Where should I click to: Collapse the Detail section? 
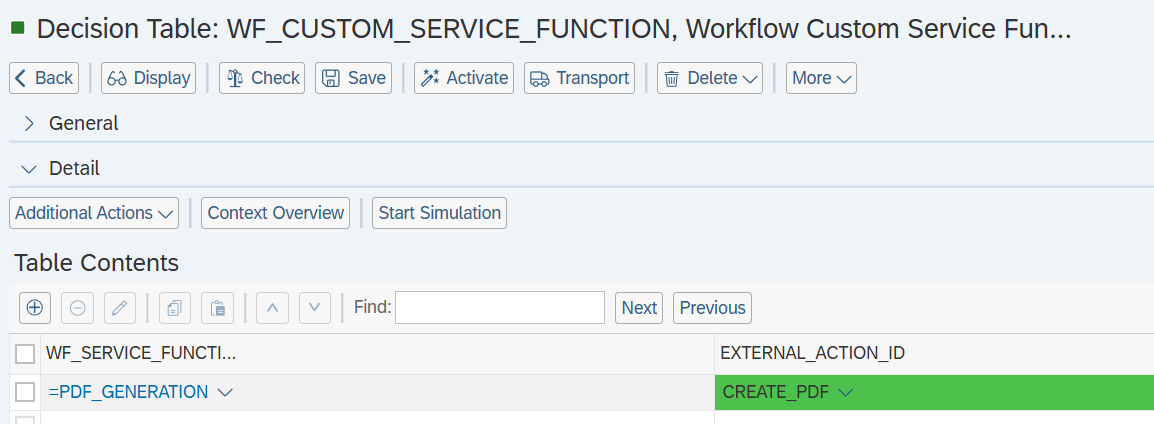click(29, 168)
